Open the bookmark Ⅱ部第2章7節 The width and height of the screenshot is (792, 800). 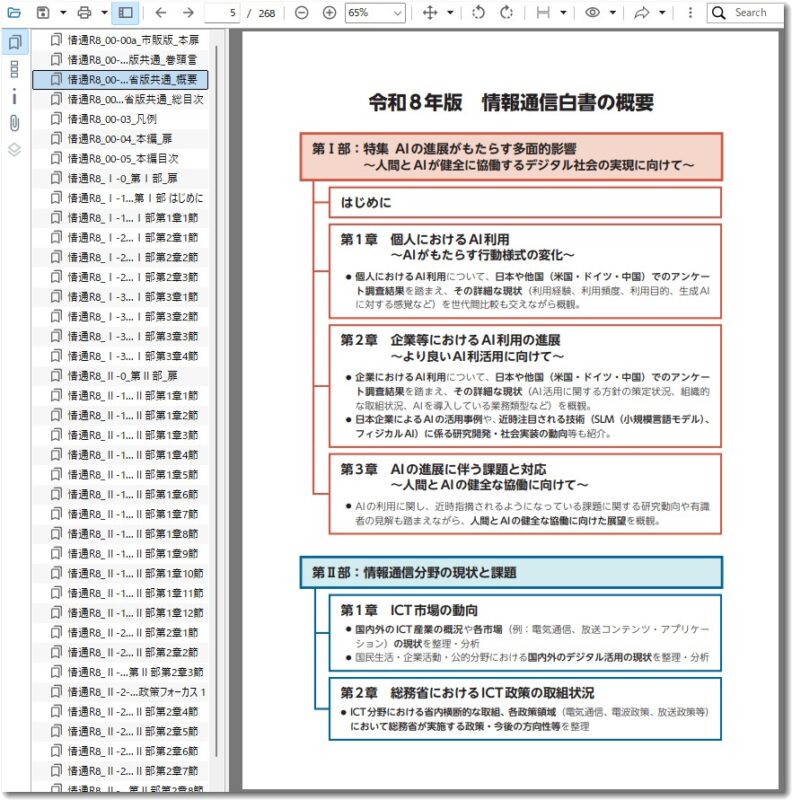(121, 771)
